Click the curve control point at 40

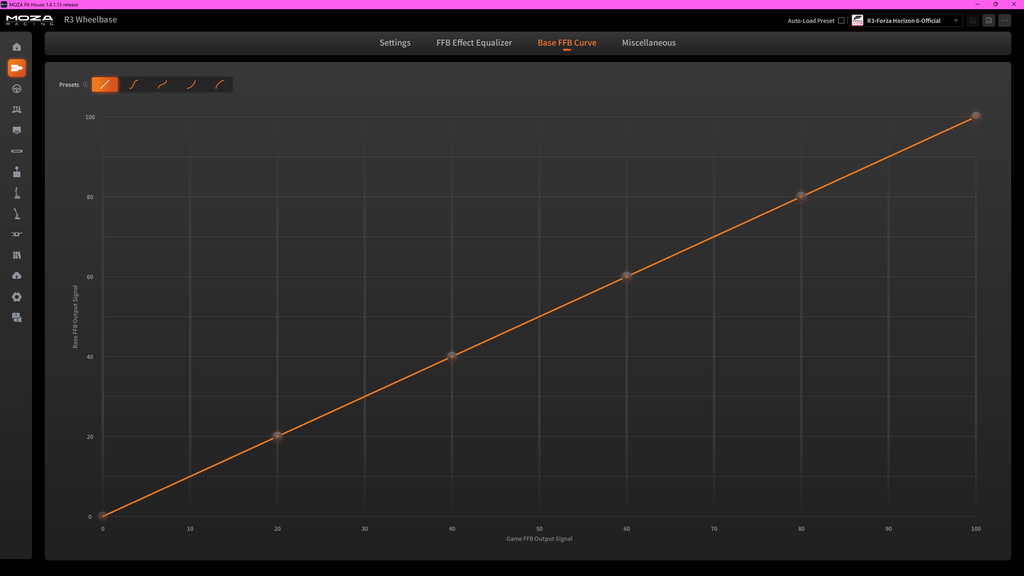point(452,357)
